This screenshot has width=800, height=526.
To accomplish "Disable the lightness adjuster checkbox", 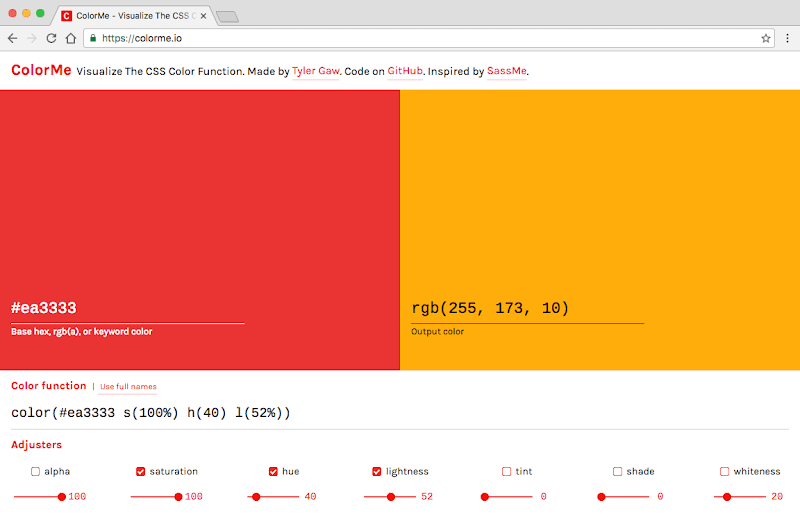I will (x=377, y=471).
